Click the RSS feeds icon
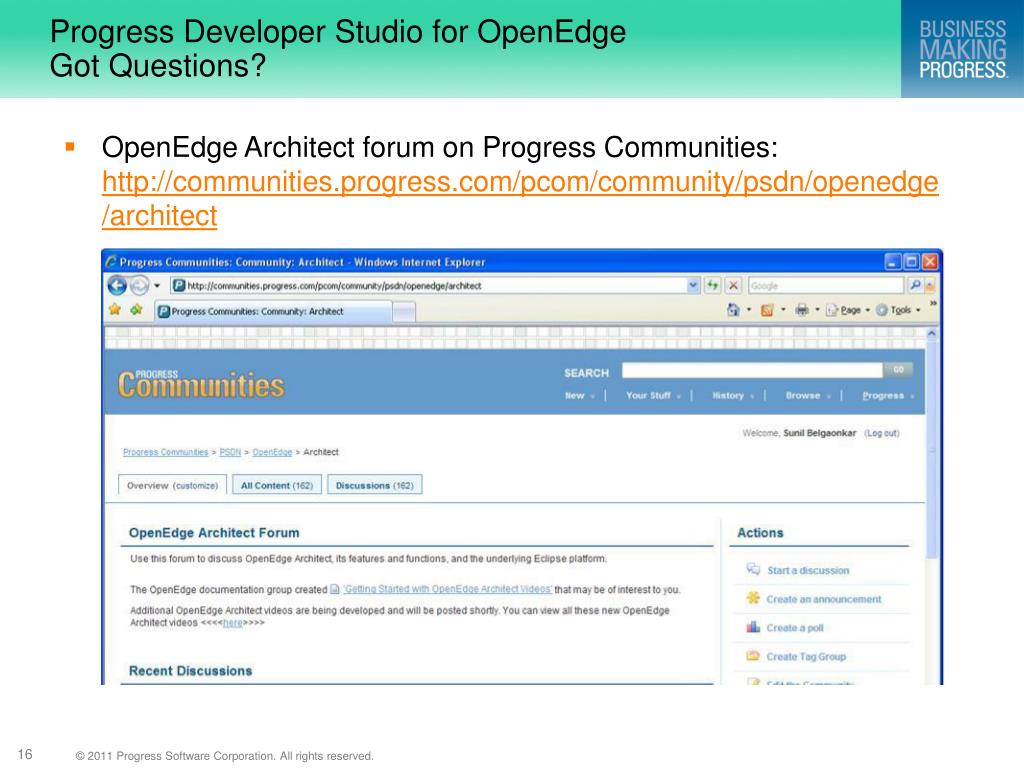Screen dimensions: 1024x768 (x=767, y=310)
